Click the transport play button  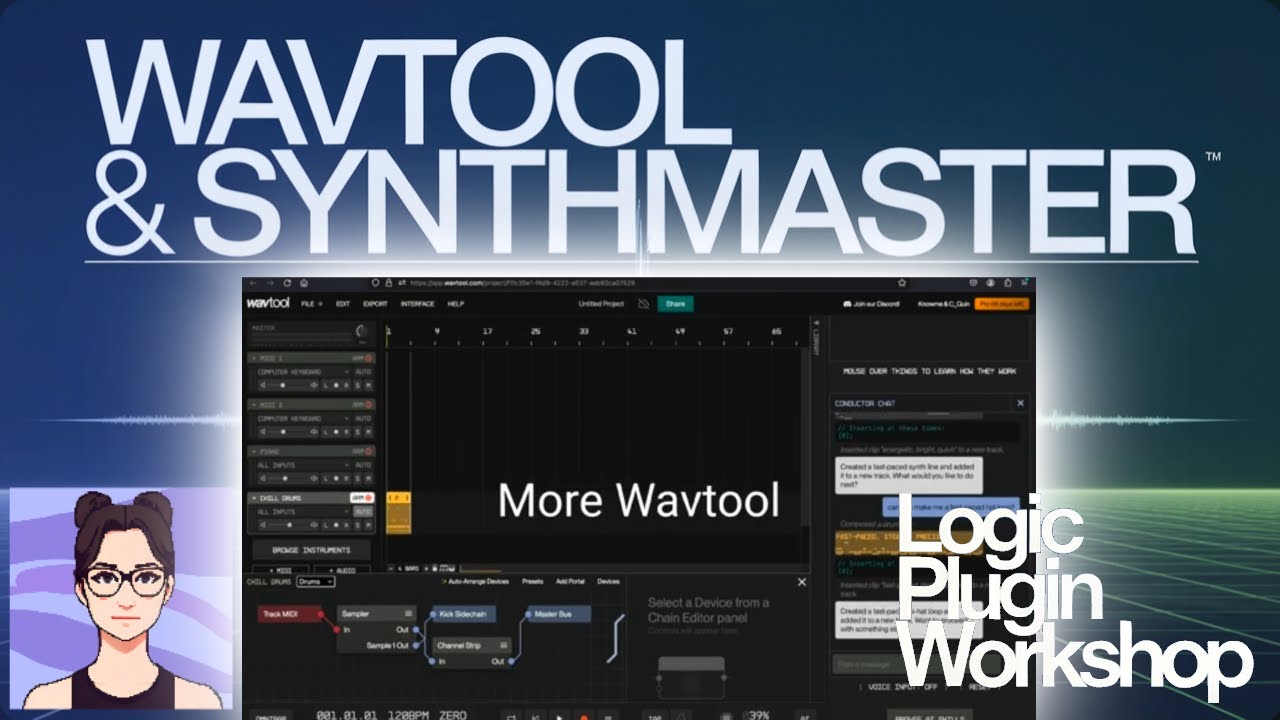[x=560, y=714]
